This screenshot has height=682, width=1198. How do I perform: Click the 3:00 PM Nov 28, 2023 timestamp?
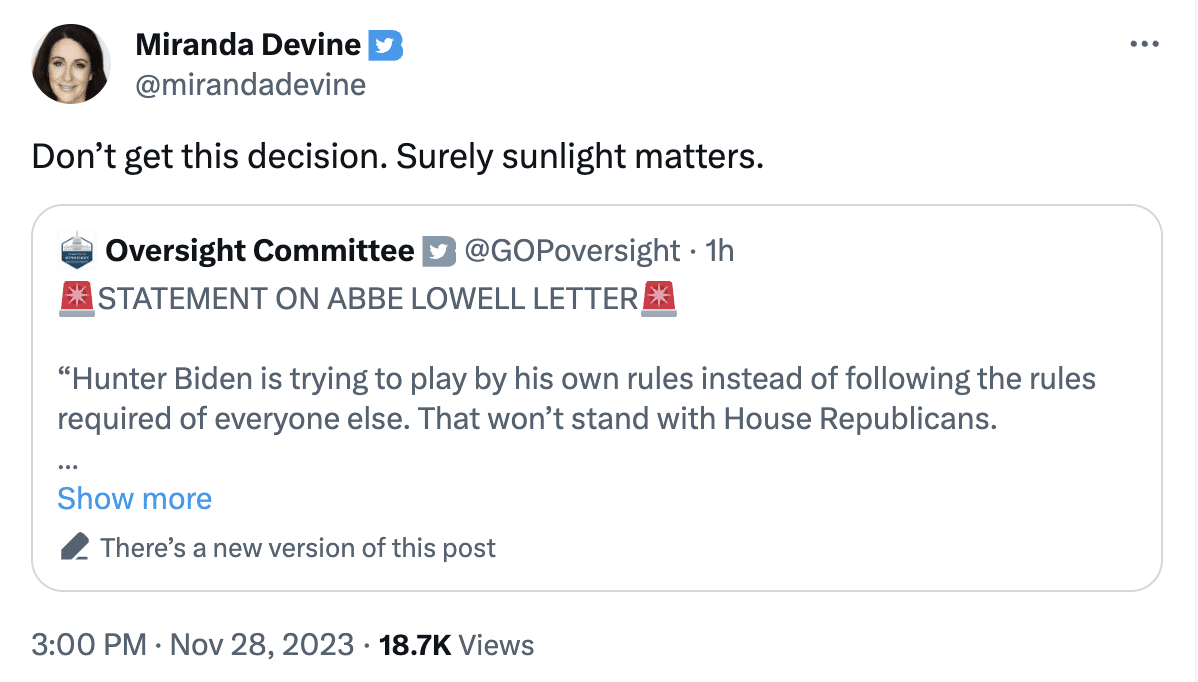pos(192,645)
